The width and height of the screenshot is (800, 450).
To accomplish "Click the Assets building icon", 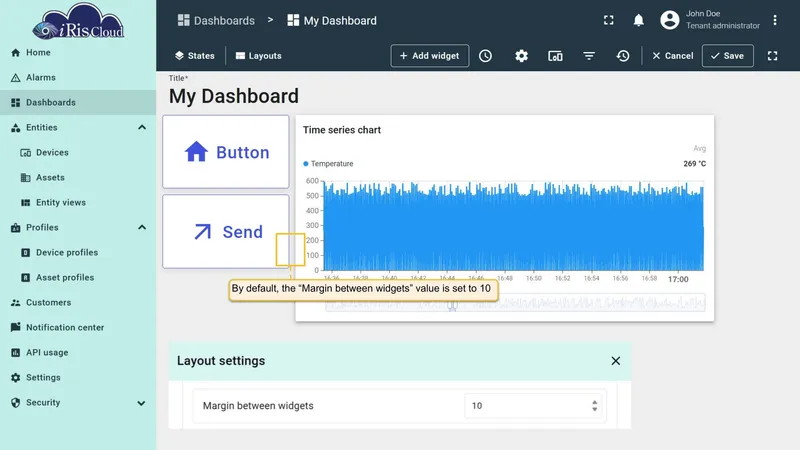I will click(x=25, y=178).
